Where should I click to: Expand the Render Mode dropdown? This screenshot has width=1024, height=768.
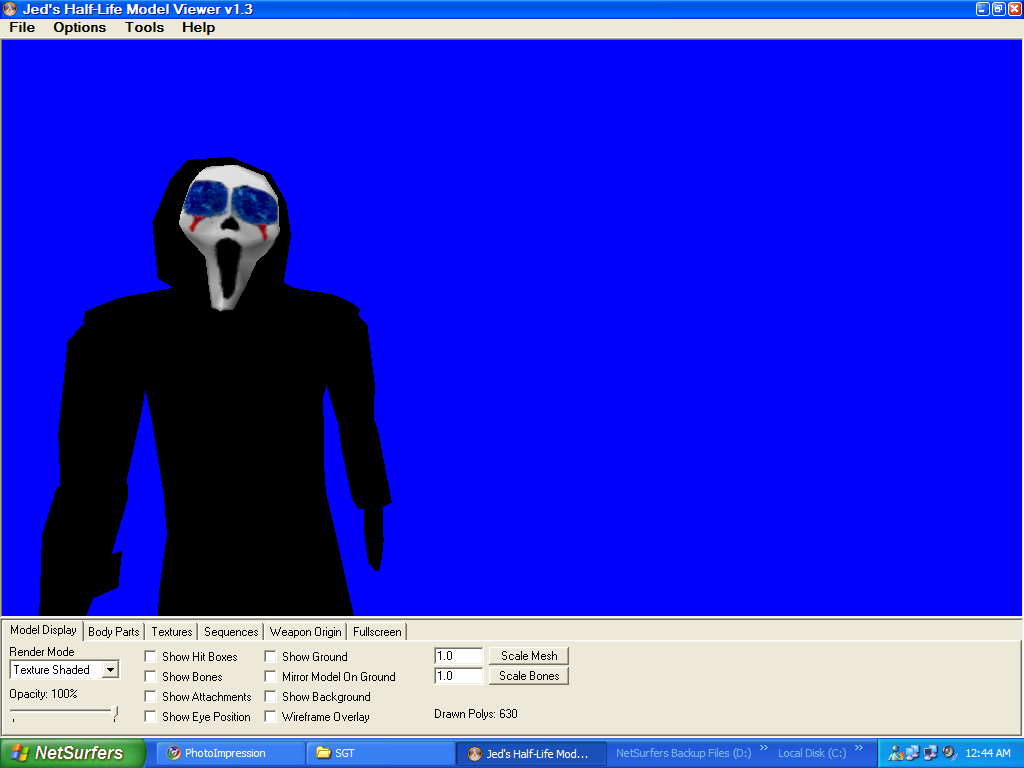click(110, 670)
